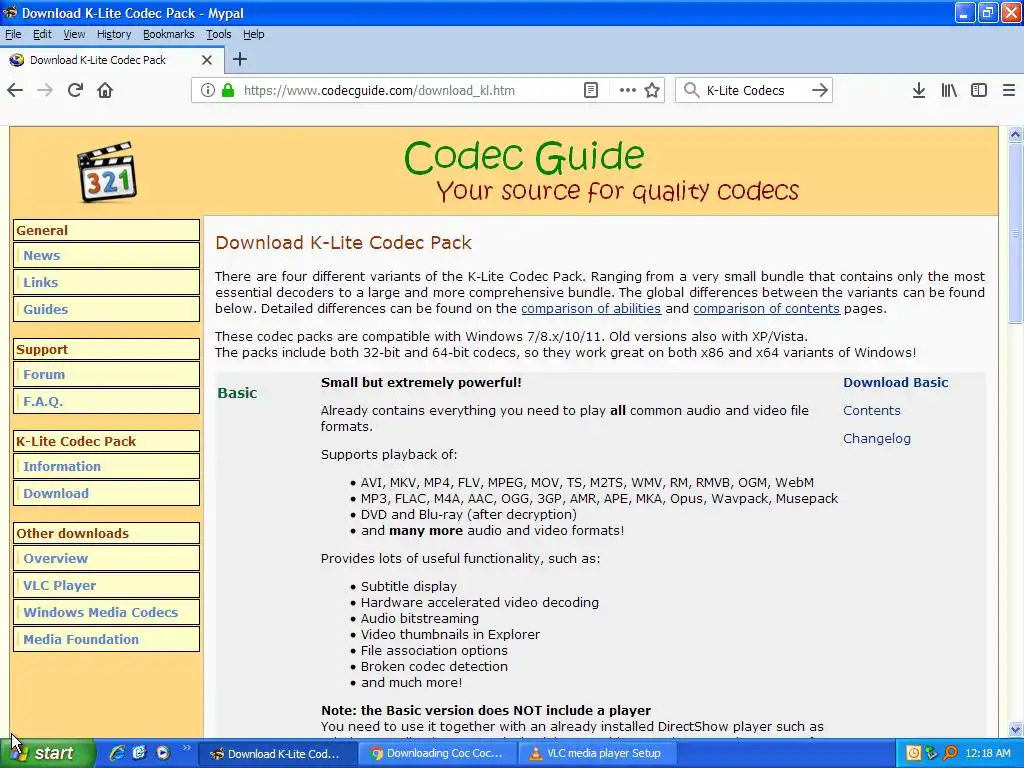
Task: Open the Basic Changelog link
Action: (x=876, y=438)
